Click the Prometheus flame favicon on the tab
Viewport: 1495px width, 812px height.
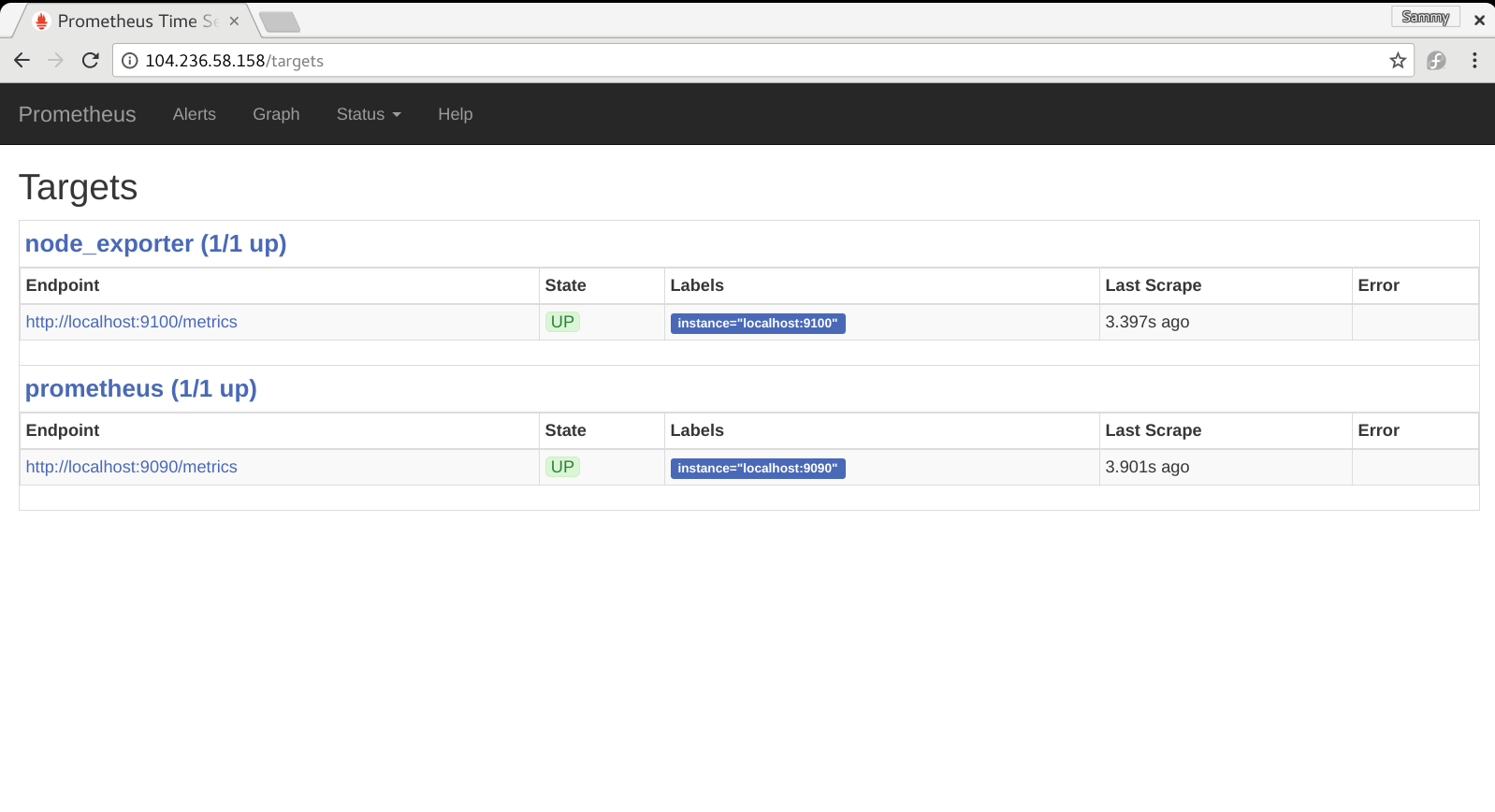[x=41, y=21]
